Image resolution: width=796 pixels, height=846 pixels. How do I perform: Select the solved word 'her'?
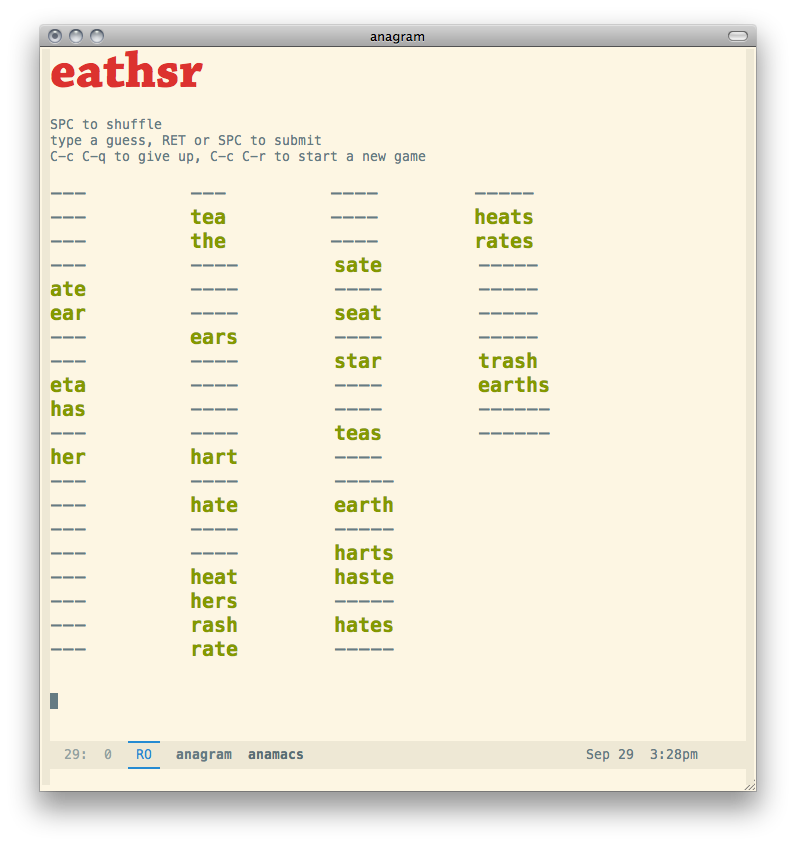click(x=68, y=457)
